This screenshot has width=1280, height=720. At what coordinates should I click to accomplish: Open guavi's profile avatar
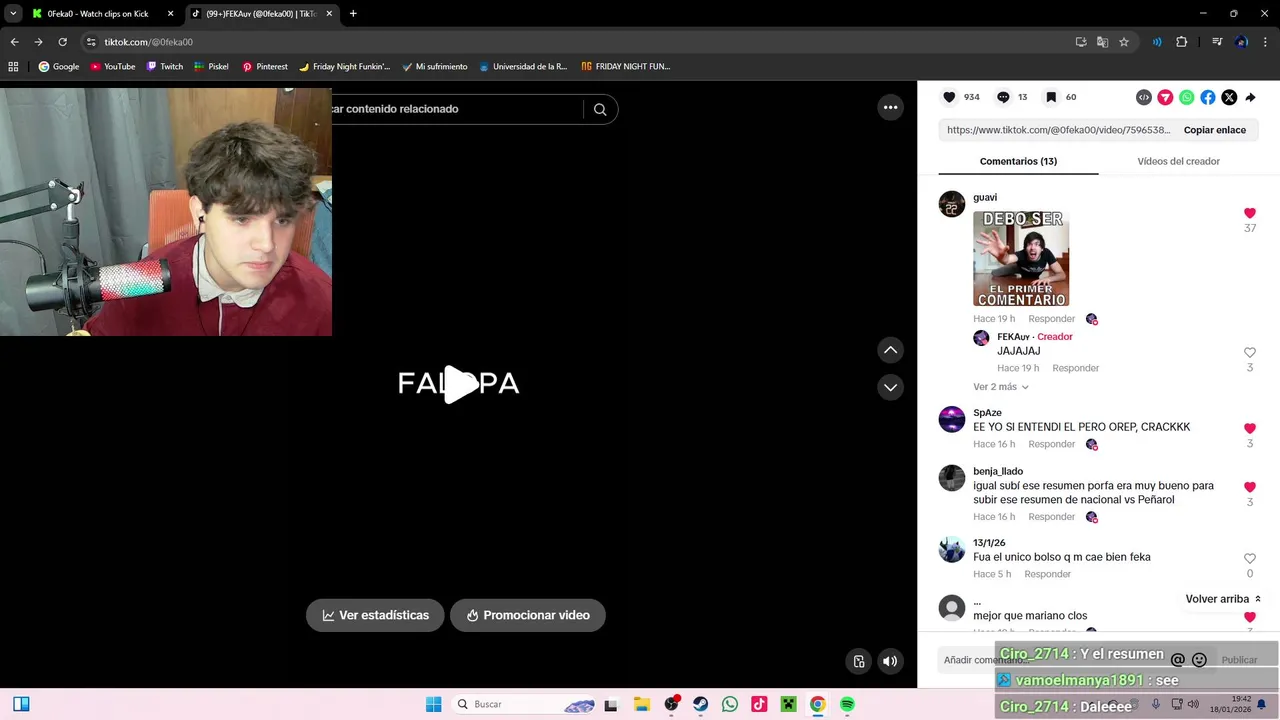(x=952, y=204)
